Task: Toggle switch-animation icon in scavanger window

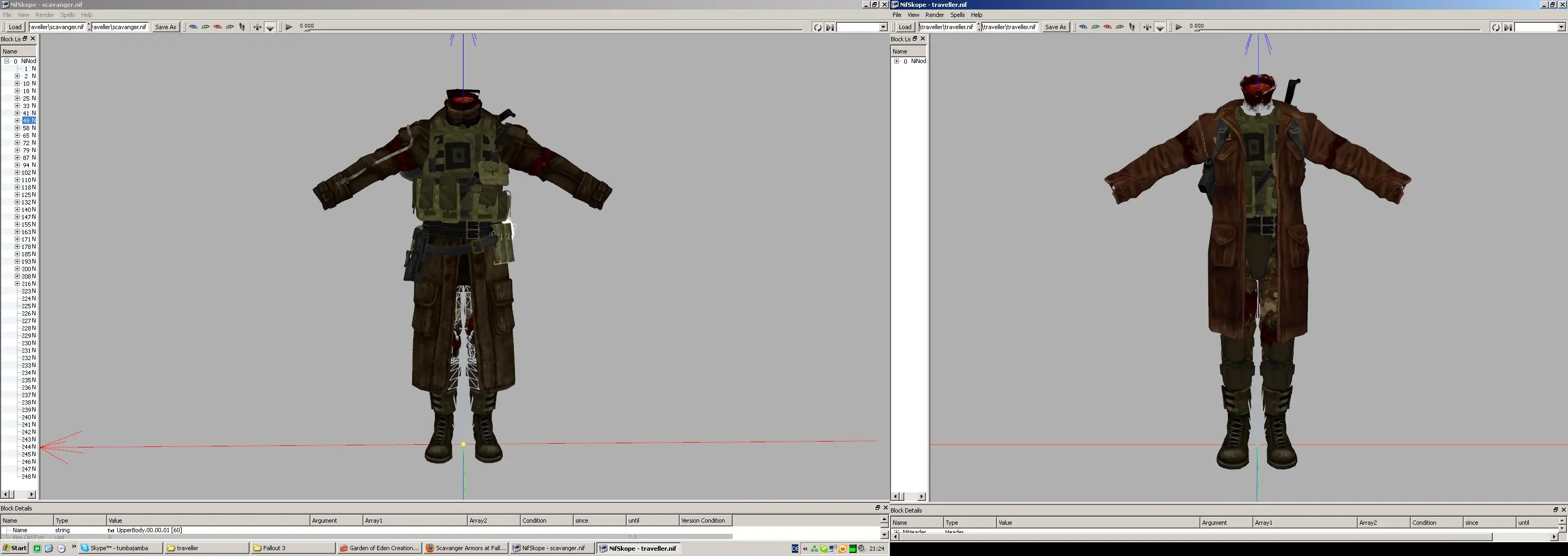Action: point(830,28)
